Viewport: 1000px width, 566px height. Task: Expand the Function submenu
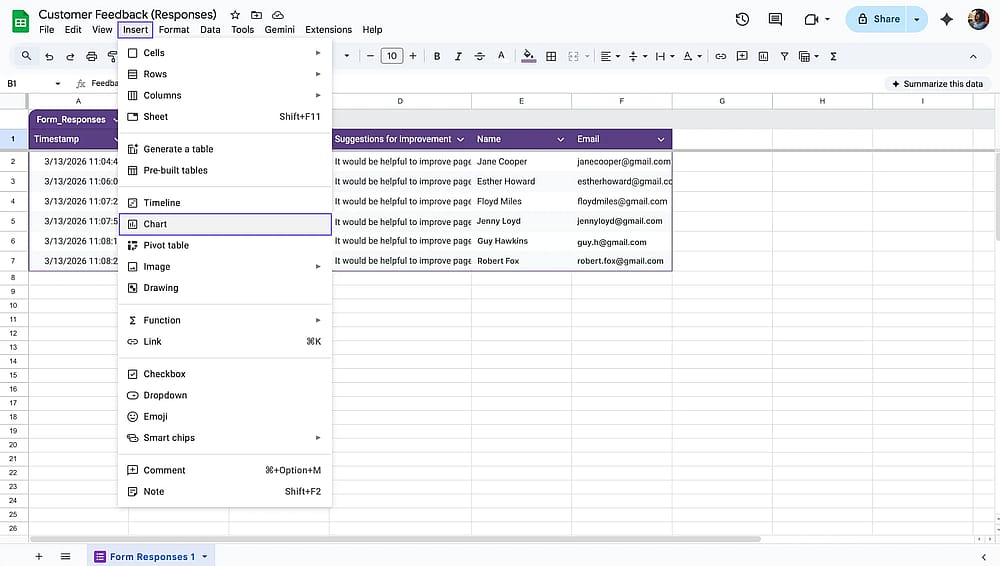coord(225,320)
